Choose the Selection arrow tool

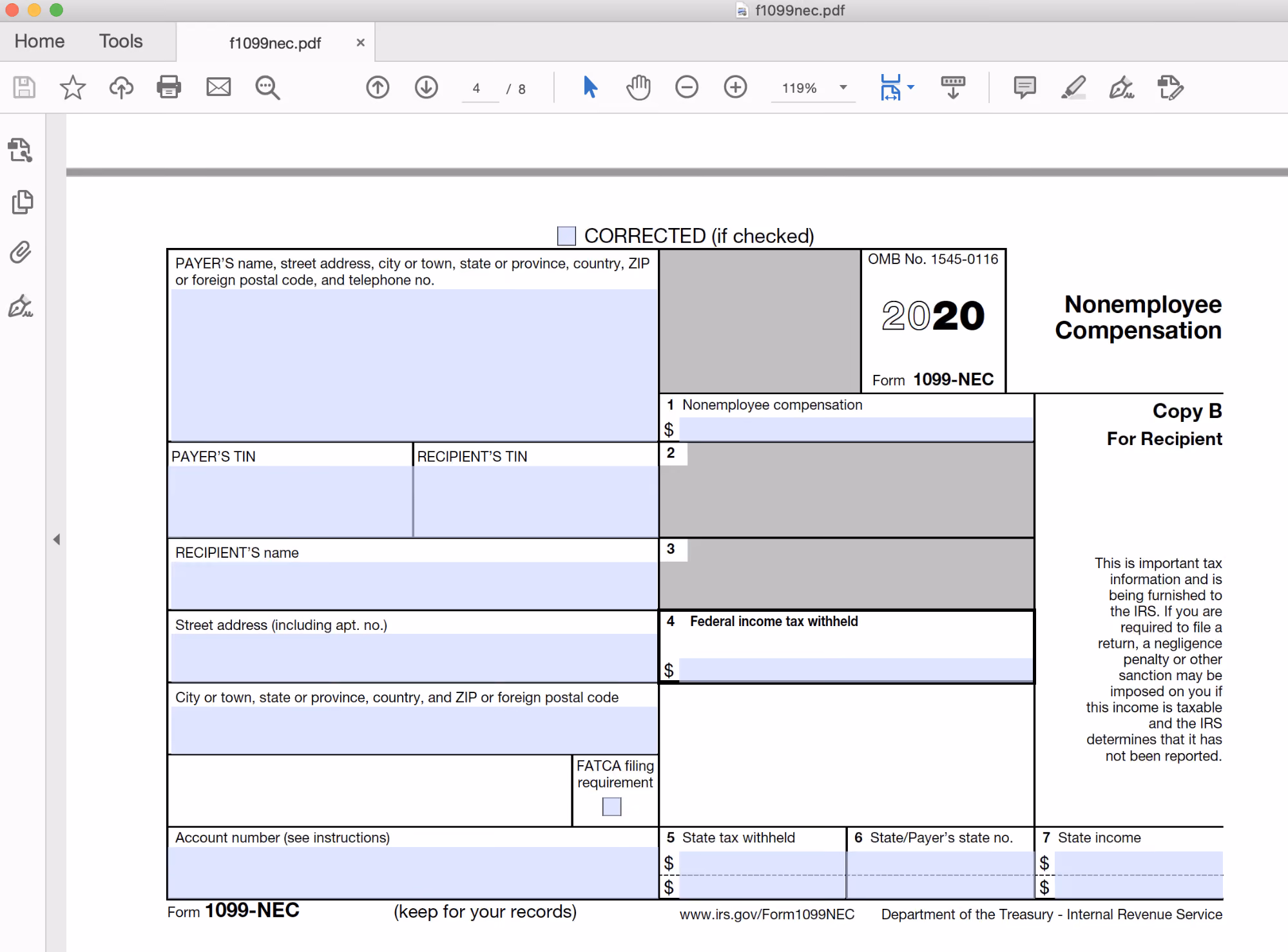pos(590,87)
